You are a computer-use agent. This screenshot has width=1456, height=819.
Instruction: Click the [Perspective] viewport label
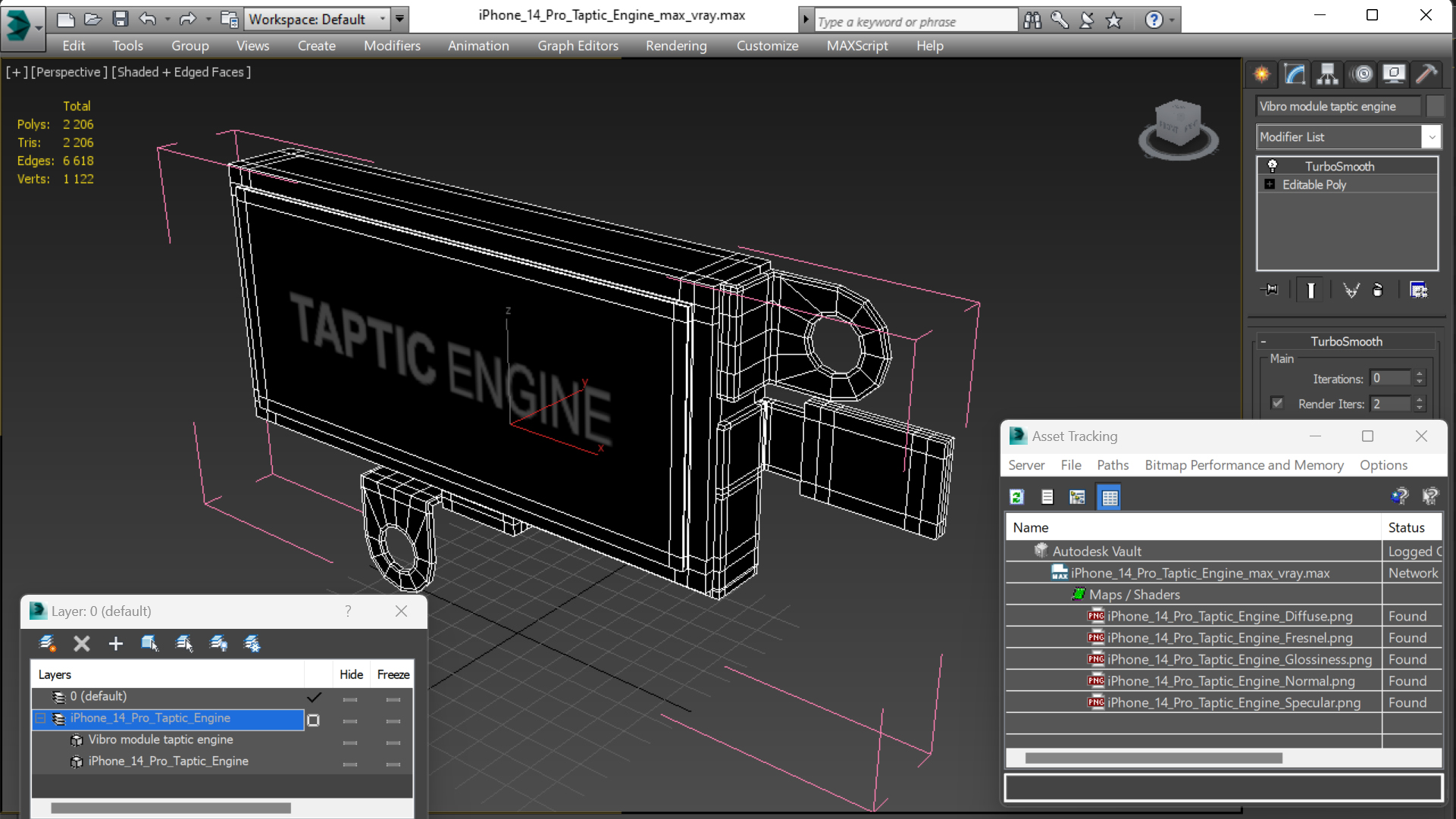tap(69, 72)
